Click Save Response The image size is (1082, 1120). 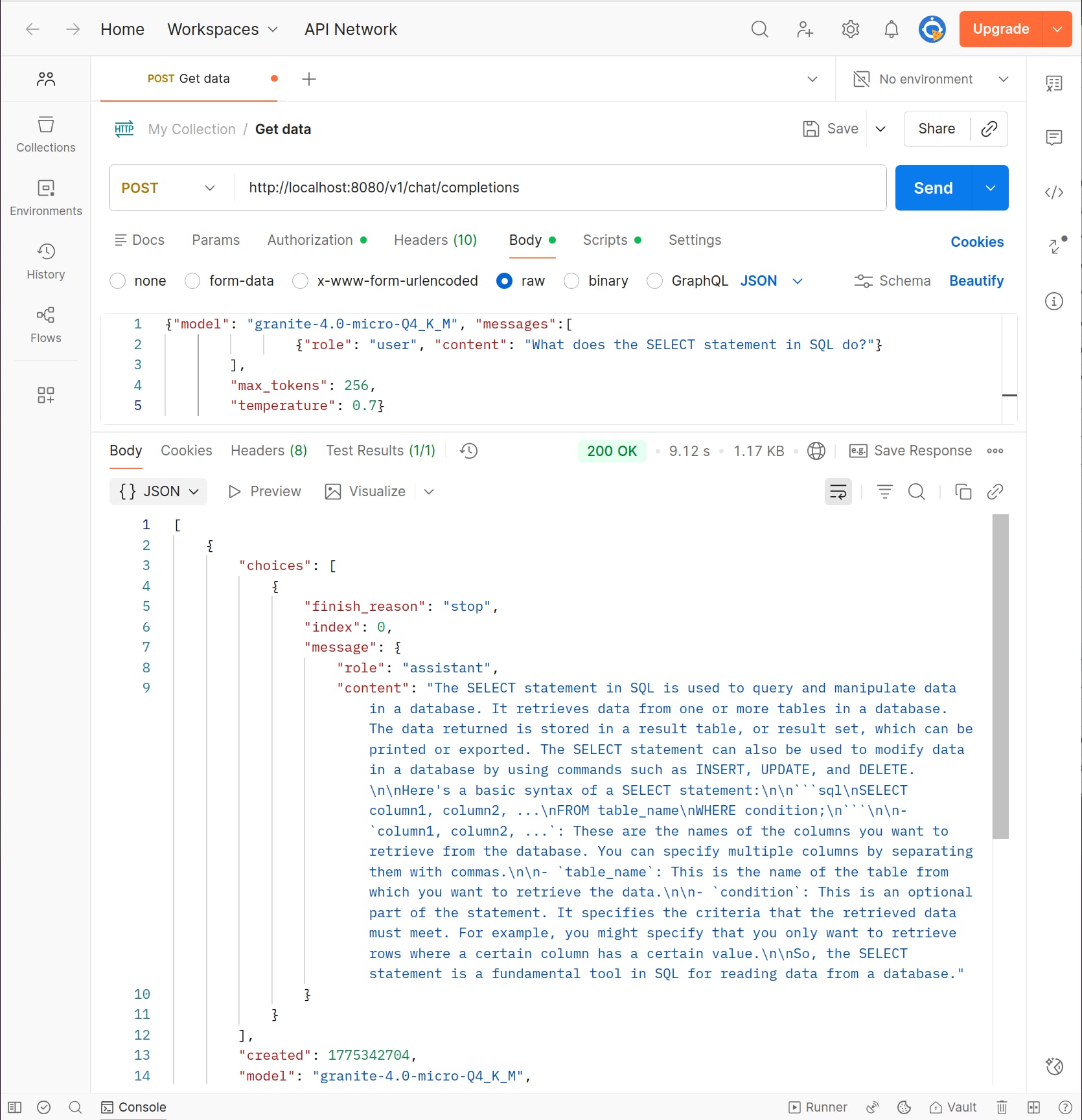[910, 451]
